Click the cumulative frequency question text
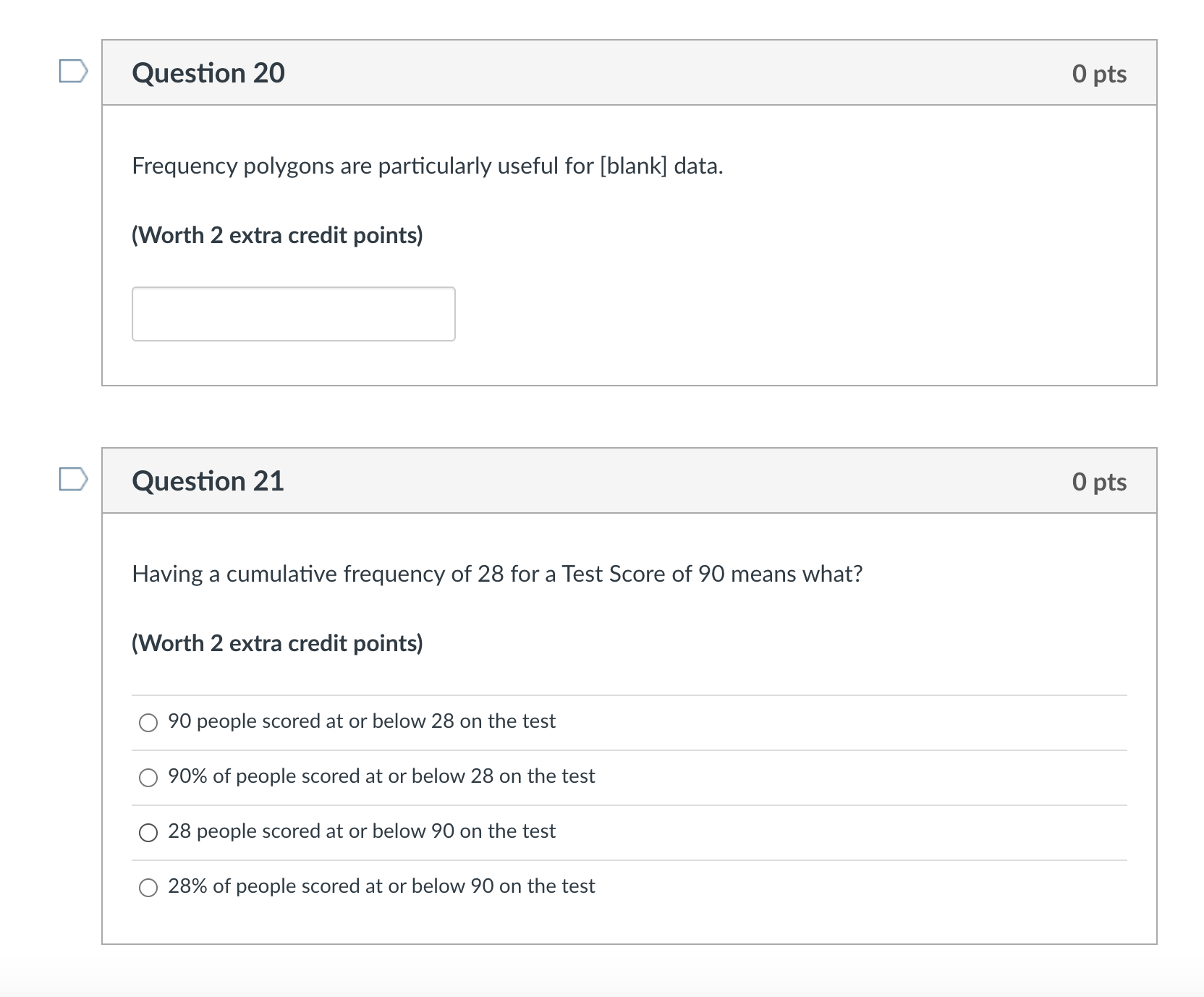This screenshot has height=997, width=1204. pos(496,573)
